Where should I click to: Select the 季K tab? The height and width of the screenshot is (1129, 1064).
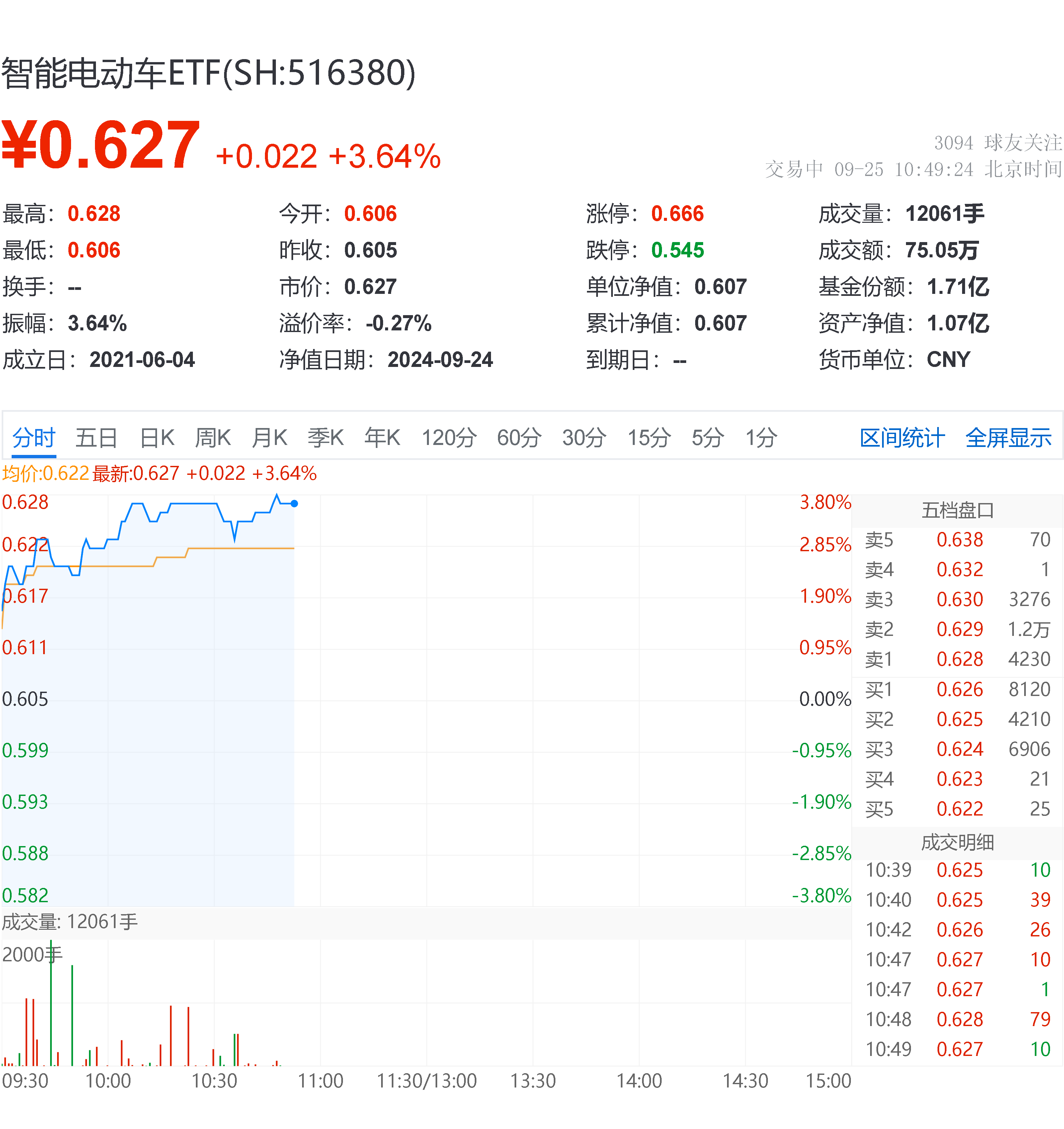point(325,438)
